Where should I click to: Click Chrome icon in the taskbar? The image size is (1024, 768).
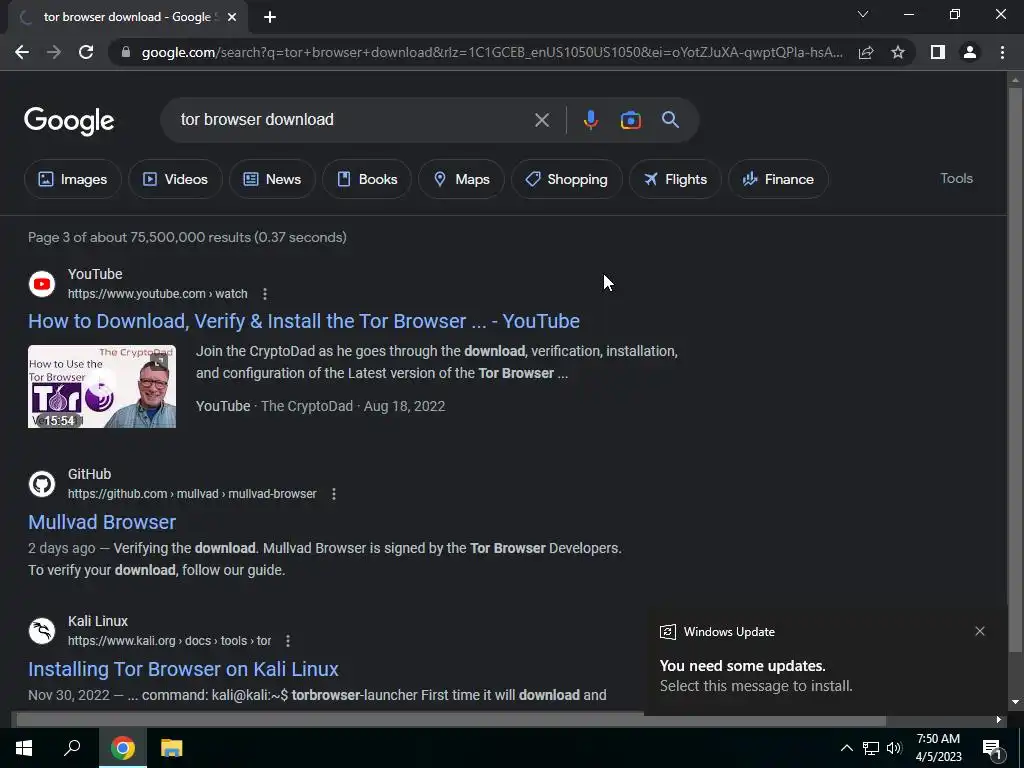click(122, 748)
